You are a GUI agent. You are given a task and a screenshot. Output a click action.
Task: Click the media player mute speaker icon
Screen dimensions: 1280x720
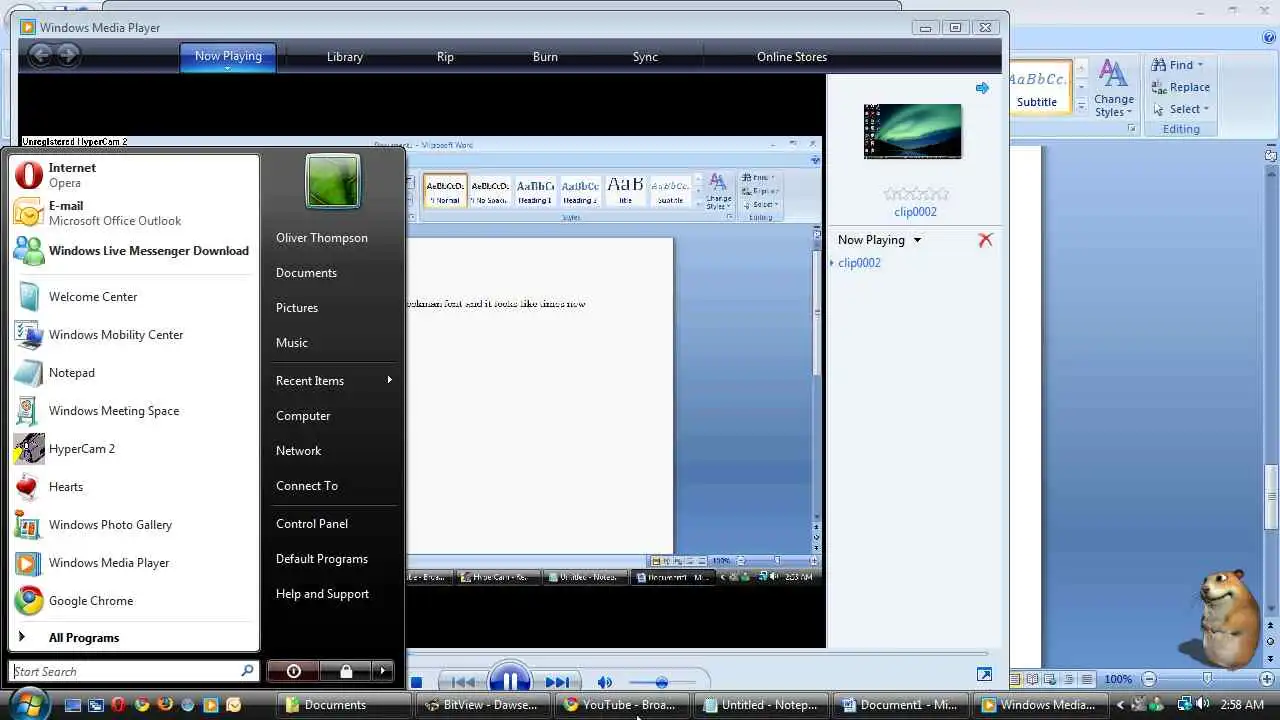[x=604, y=682]
